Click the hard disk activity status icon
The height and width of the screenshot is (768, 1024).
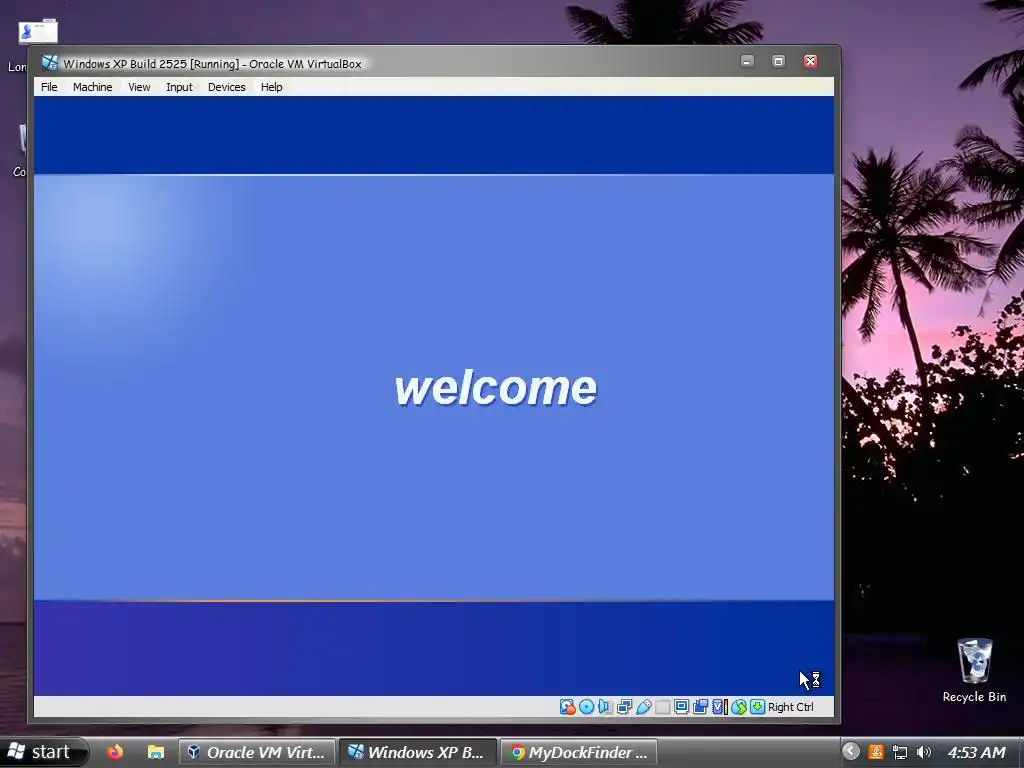[568, 707]
